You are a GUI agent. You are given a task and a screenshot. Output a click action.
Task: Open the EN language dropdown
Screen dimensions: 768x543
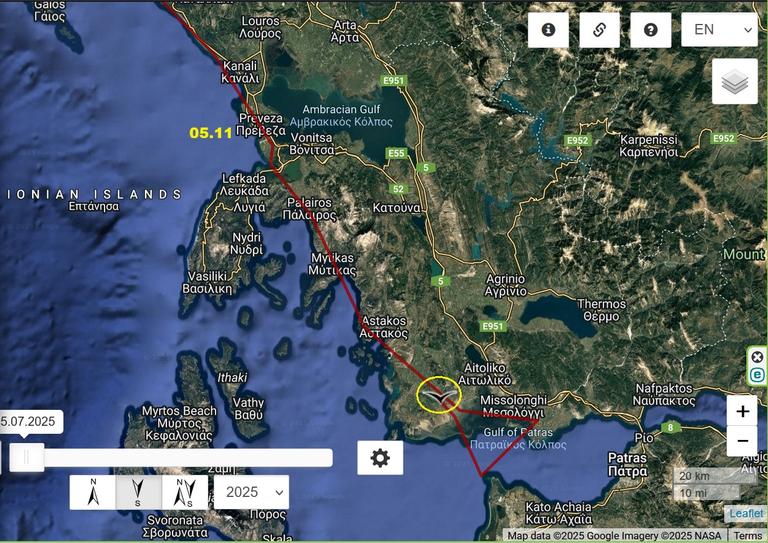pos(720,30)
